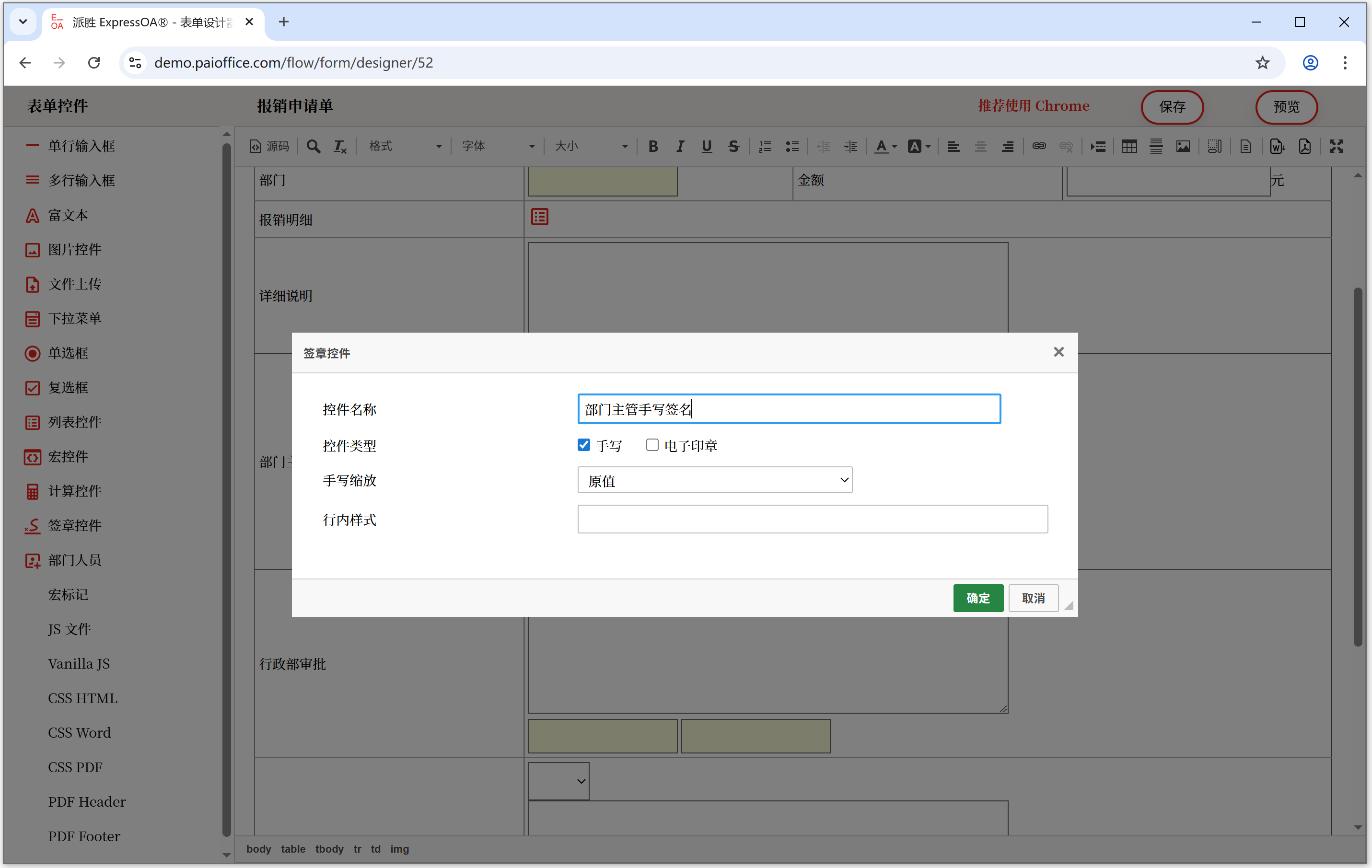Click the Italic formatting icon
Screen dimensions: 1372x868
tap(680, 146)
